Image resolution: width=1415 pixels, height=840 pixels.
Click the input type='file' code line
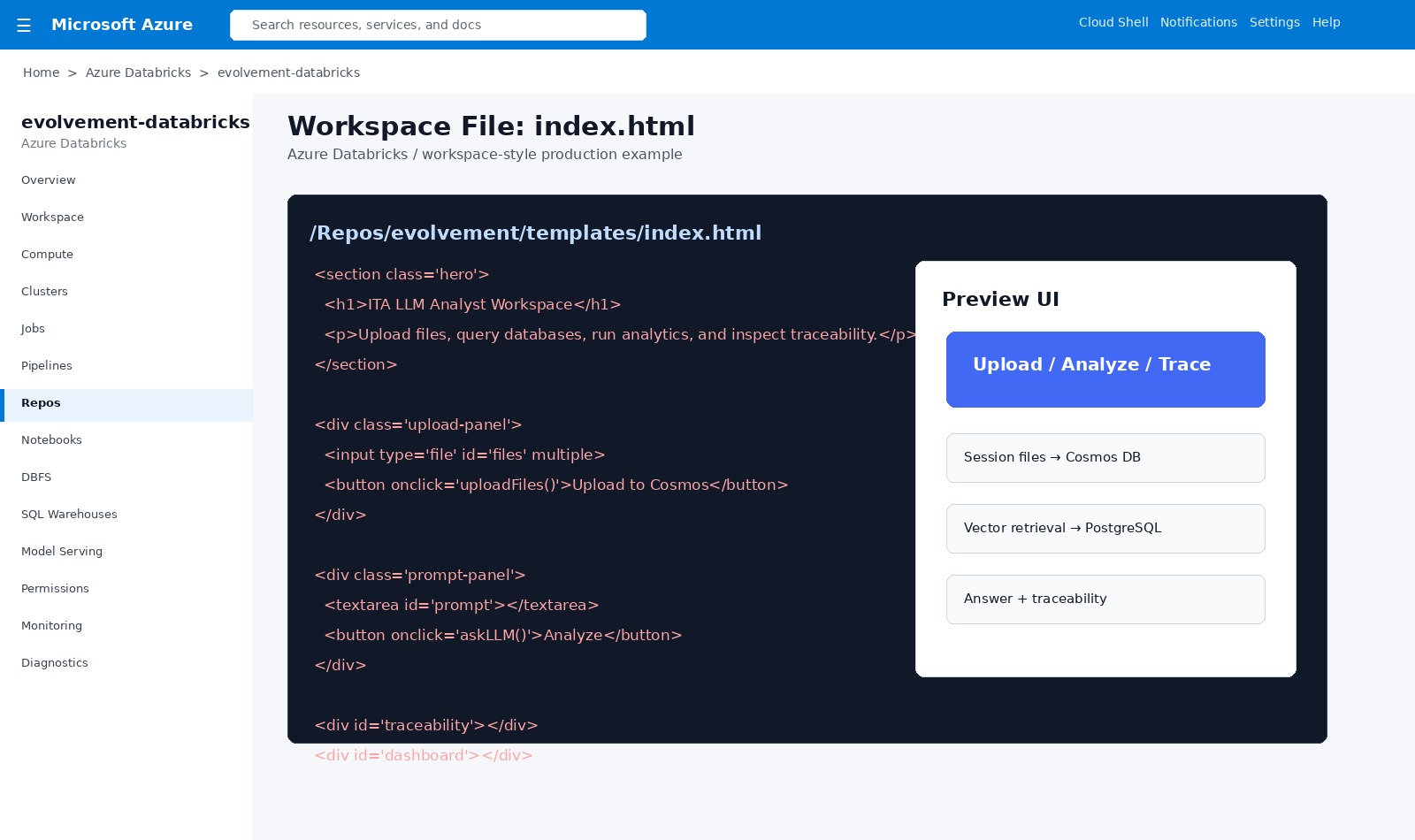464,455
